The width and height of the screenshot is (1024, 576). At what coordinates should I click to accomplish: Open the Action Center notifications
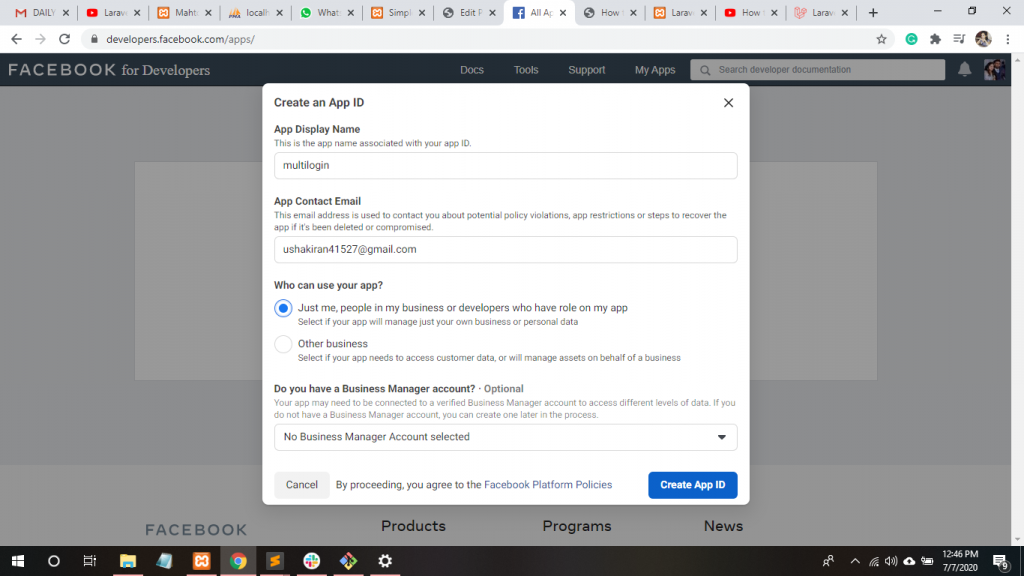[1000, 561]
